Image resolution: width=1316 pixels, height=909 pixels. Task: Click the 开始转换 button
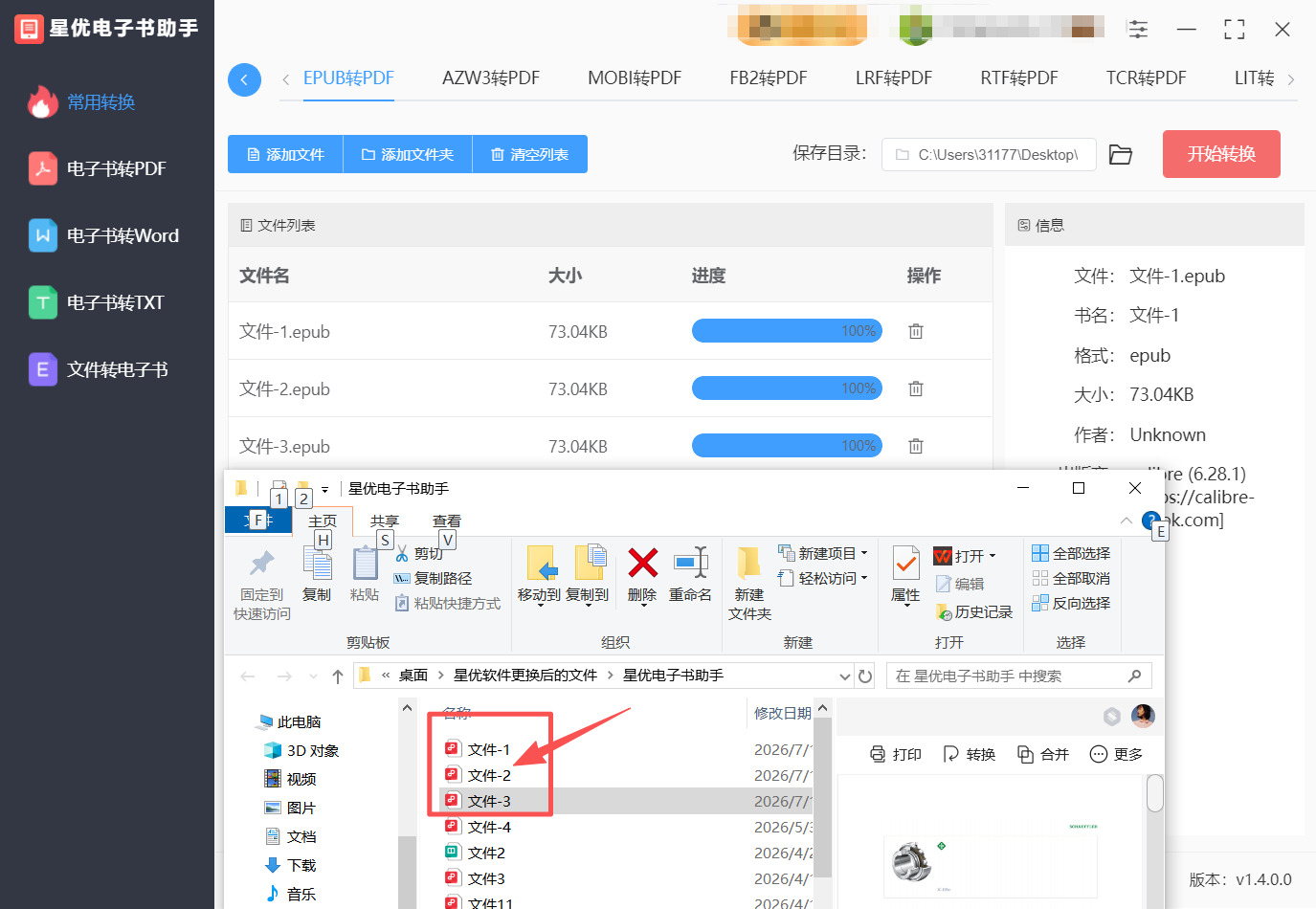point(1221,154)
